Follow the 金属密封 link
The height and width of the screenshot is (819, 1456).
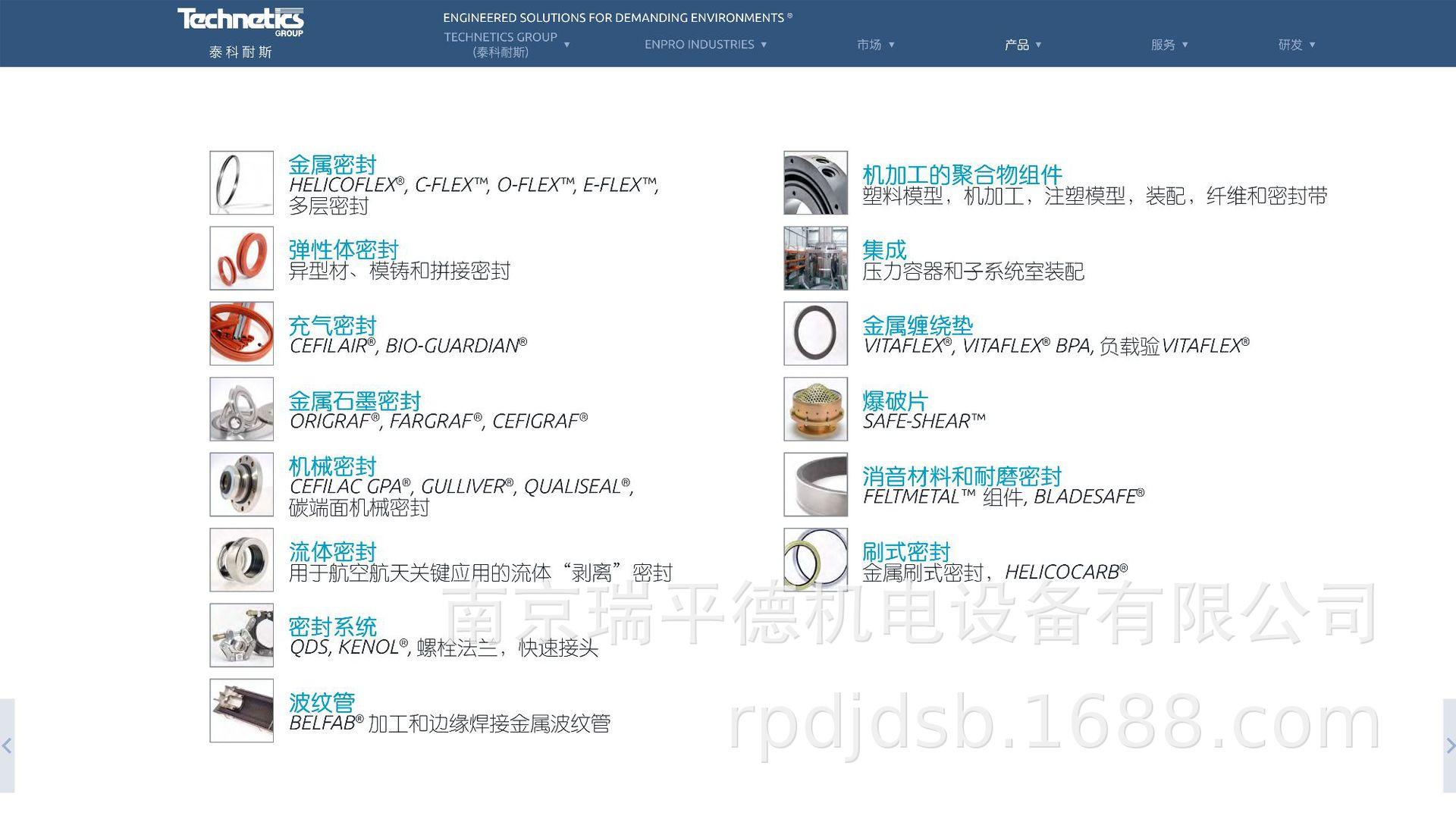point(332,165)
